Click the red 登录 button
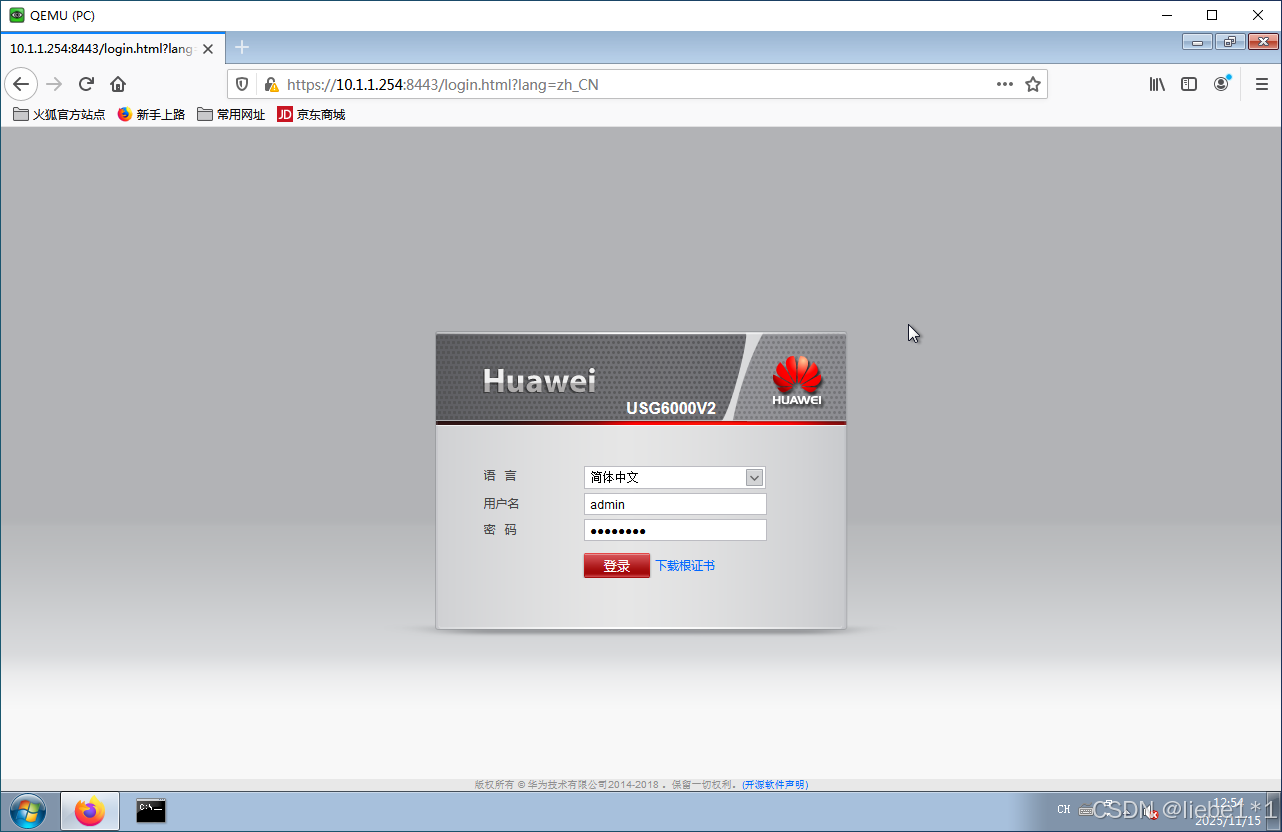The image size is (1282, 832). pos(617,566)
